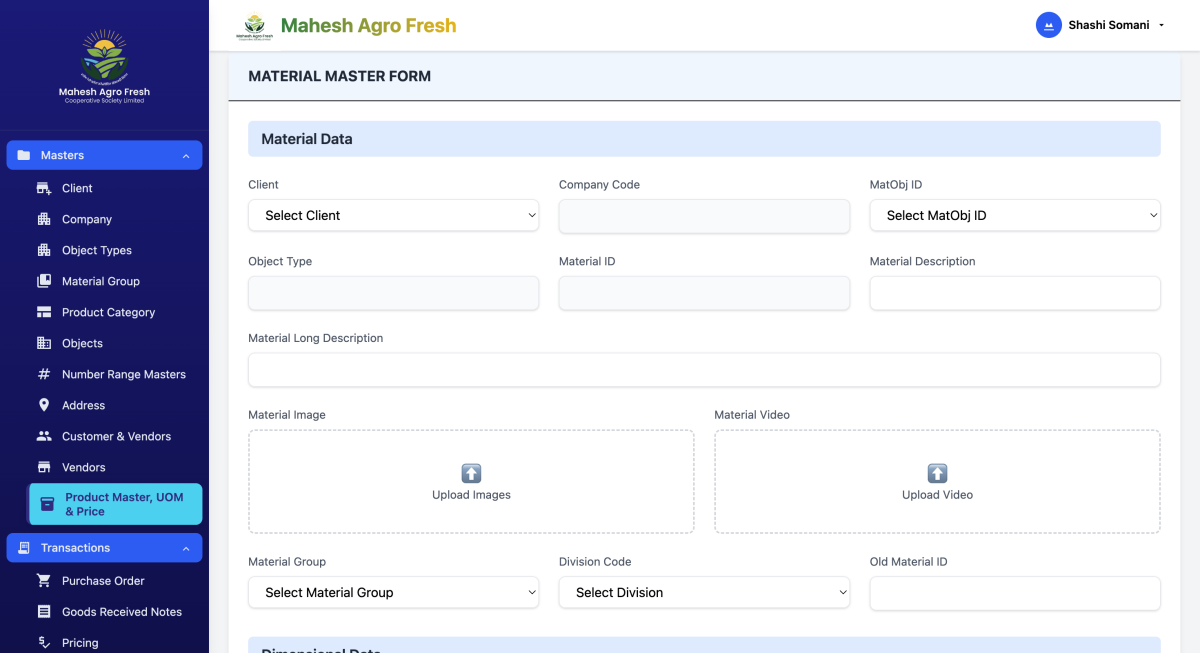Click the Number Range Masters hash icon
This screenshot has width=1200, height=653.
tap(44, 374)
